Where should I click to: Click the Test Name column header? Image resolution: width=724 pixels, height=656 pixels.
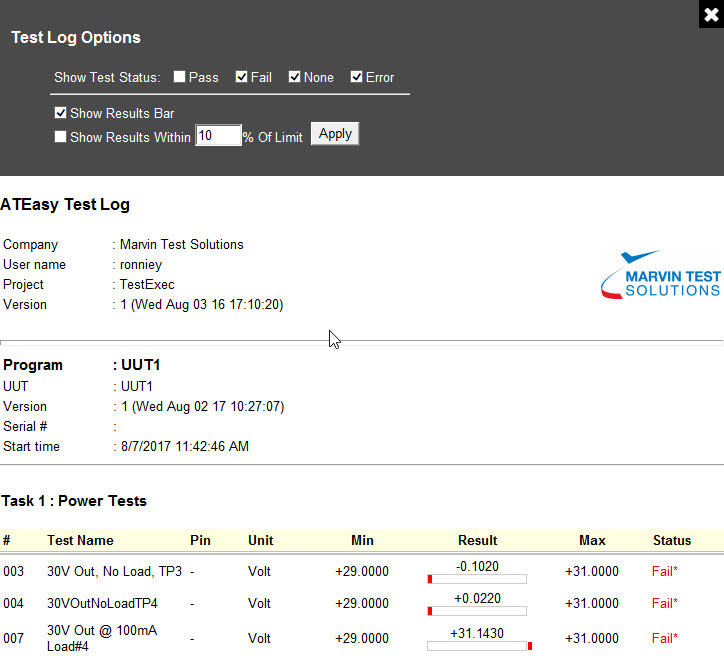[x=80, y=540]
